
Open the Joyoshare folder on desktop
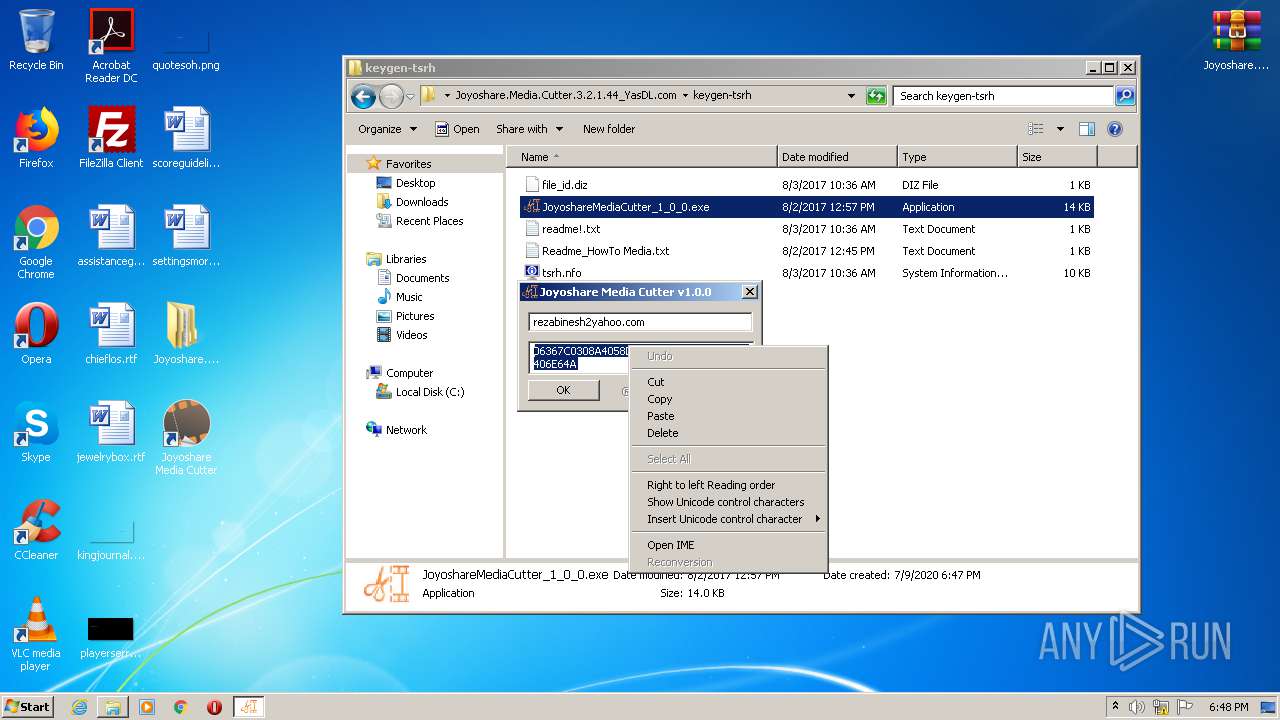186,334
